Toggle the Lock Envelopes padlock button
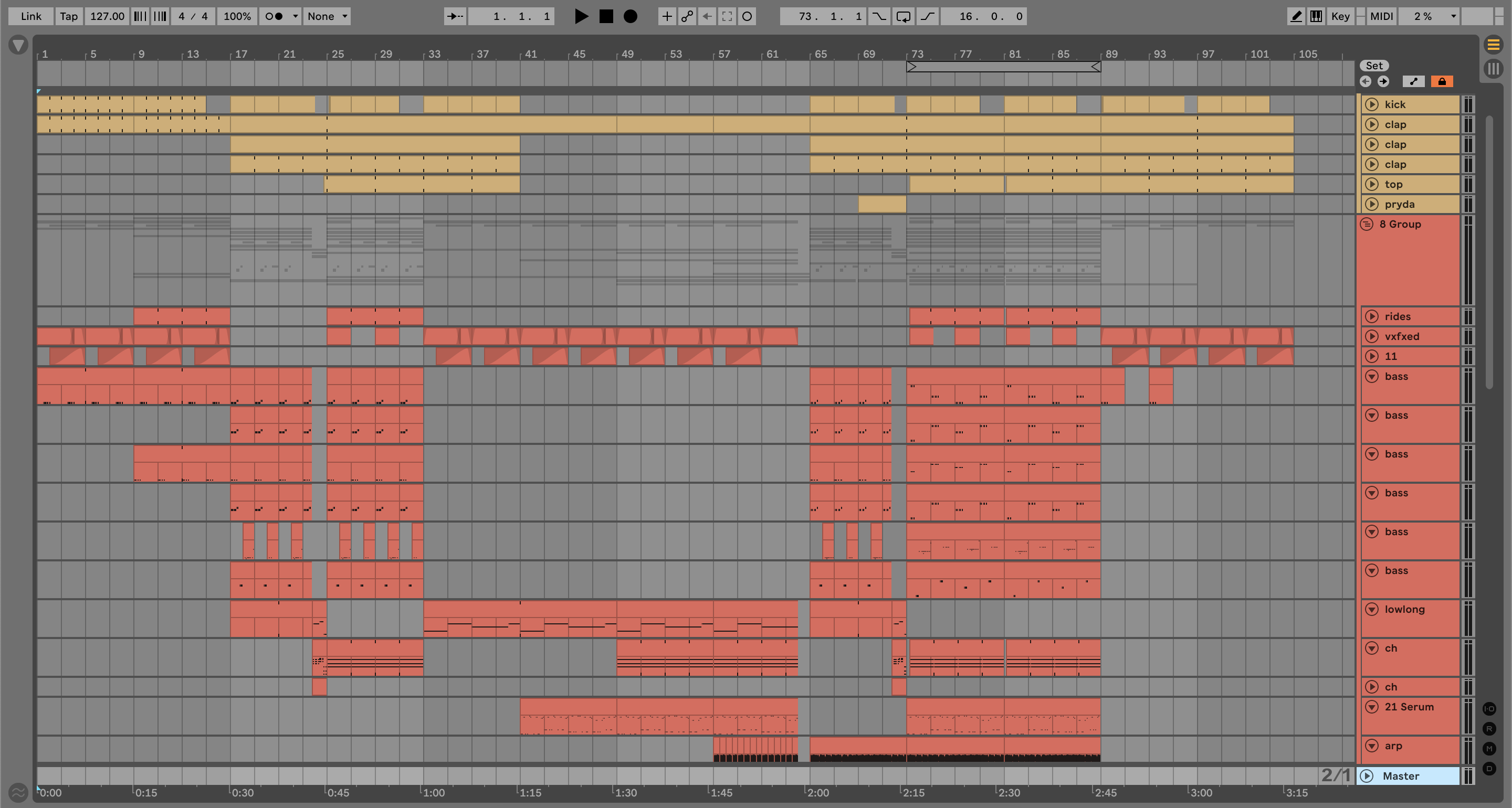 point(1442,81)
